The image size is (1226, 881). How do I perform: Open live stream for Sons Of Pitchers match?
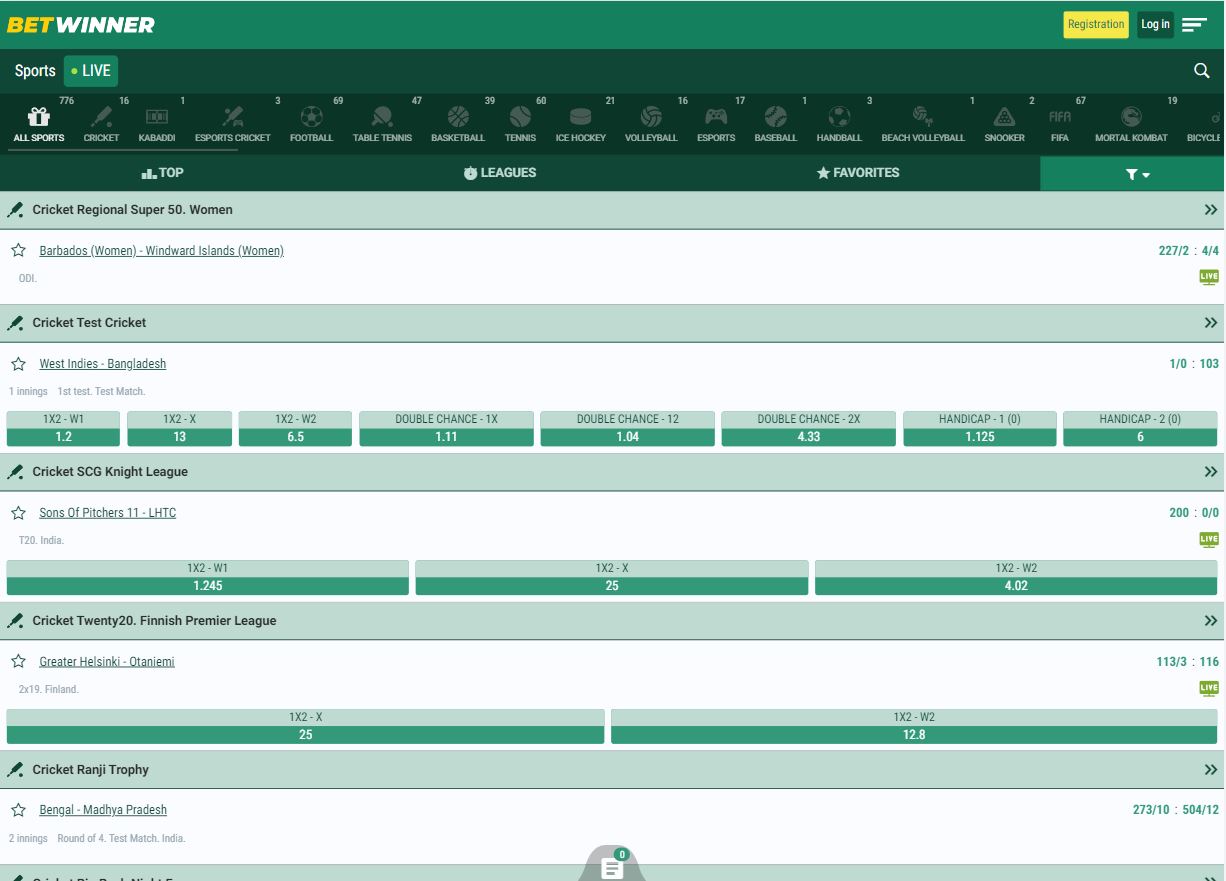tap(1209, 540)
